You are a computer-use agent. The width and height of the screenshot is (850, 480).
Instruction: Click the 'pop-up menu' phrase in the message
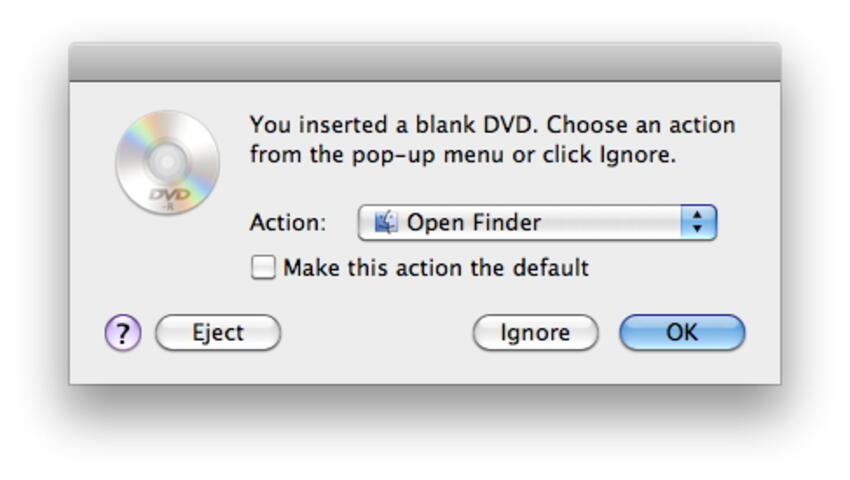point(429,155)
